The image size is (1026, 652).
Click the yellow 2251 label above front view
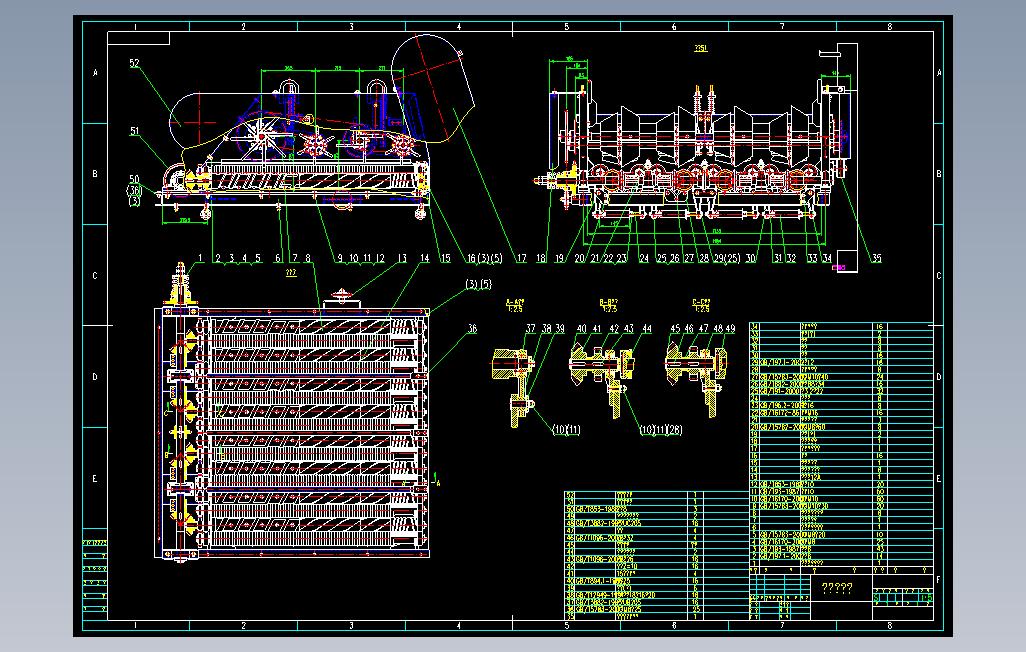coord(700,48)
